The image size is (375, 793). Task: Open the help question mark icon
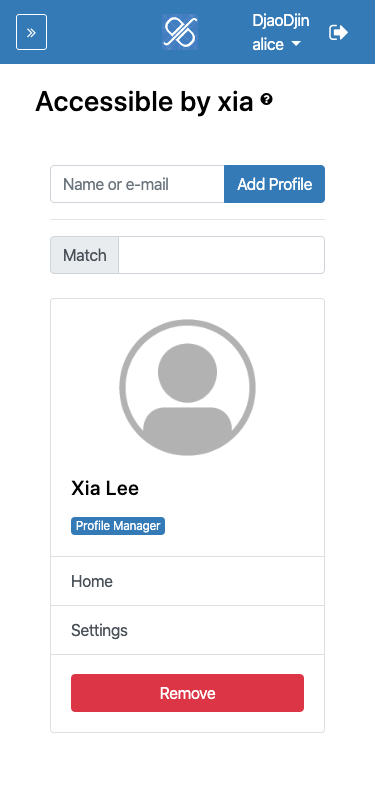pos(266,99)
